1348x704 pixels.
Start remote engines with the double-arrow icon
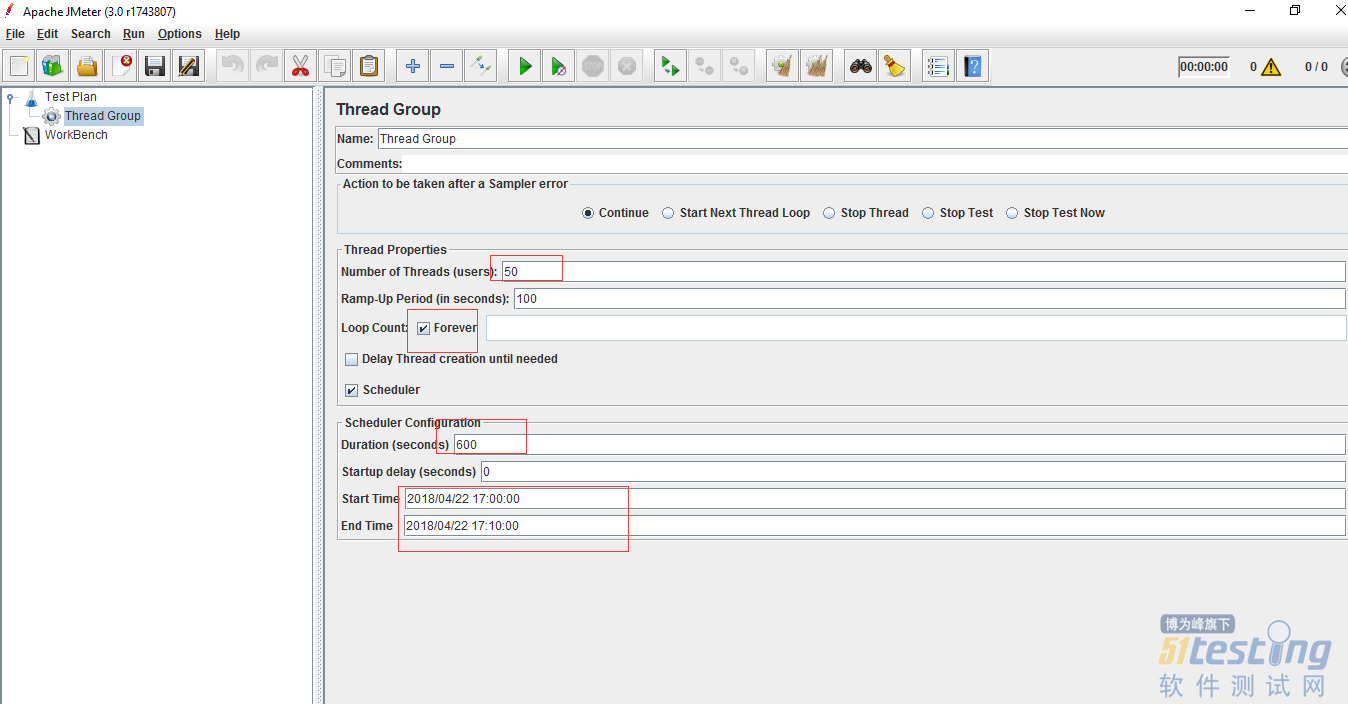[x=671, y=67]
